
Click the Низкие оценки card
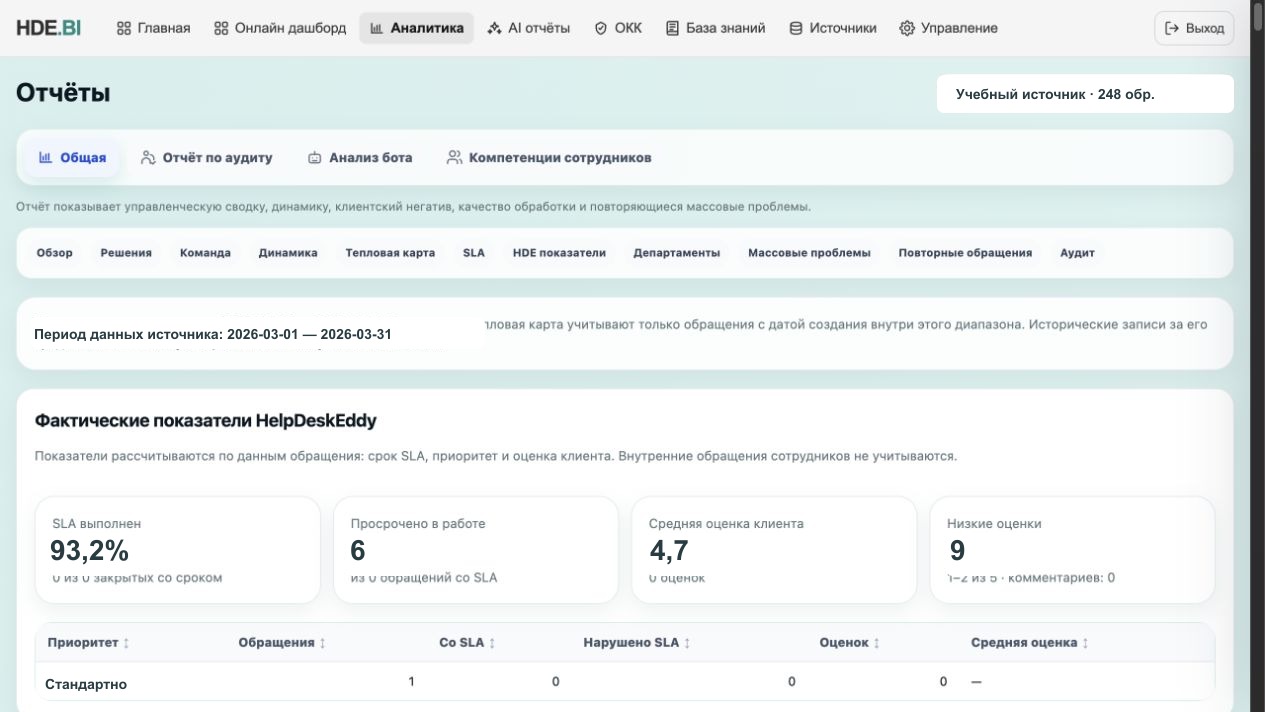[1072, 550]
